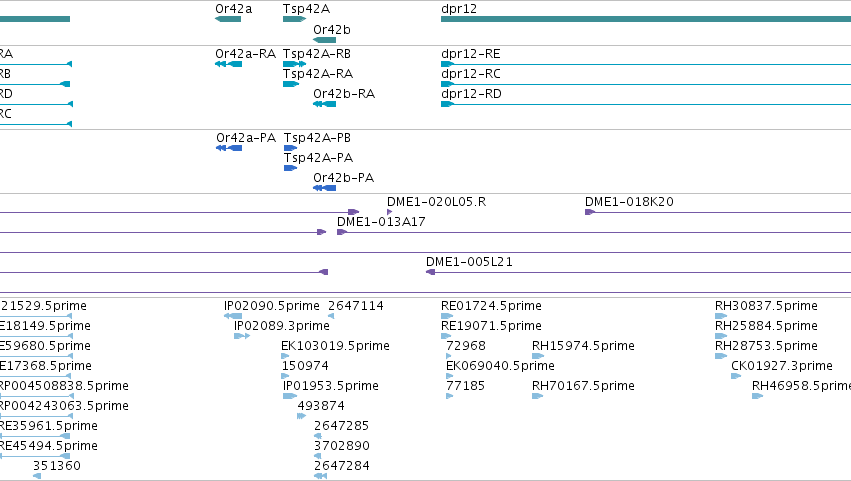Click the Or42b-RA label
Image resolution: width=851 pixels, height=481 pixels.
point(344,94)
